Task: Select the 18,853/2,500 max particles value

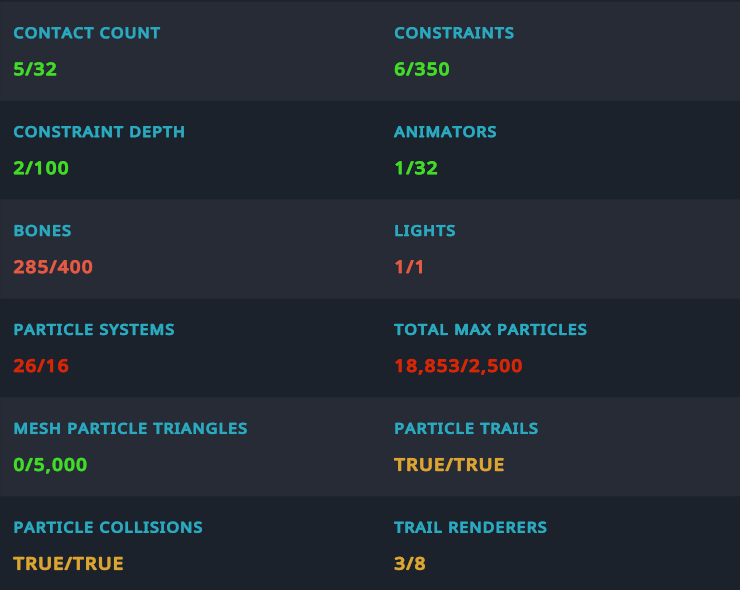Action: tap(458, 366)
